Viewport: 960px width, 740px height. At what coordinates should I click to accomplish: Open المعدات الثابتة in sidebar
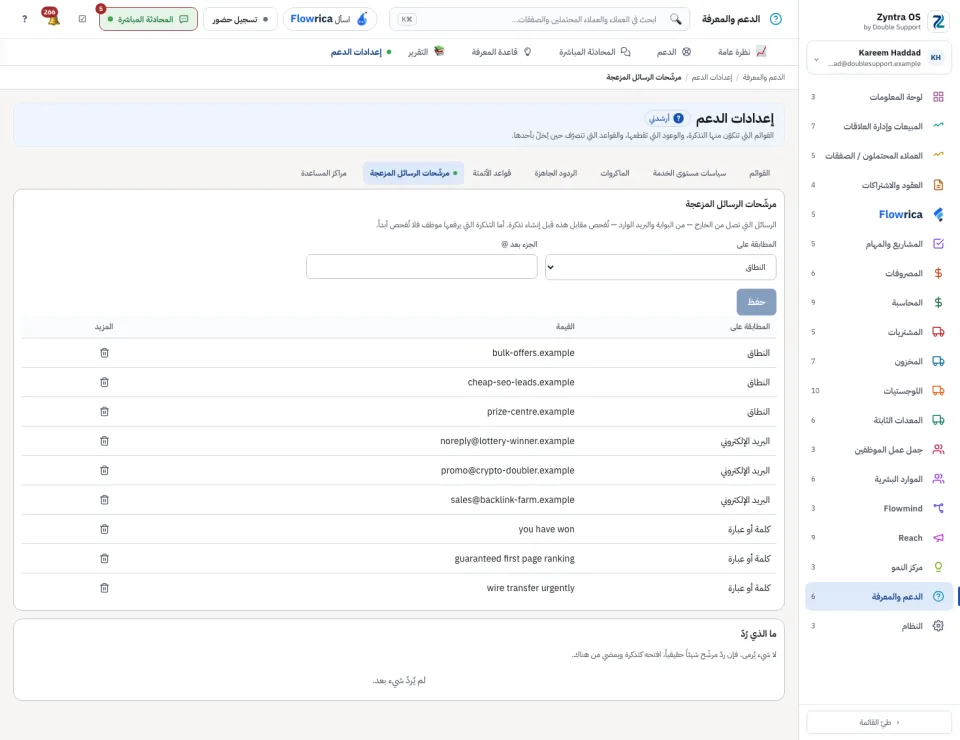point(879,420)
